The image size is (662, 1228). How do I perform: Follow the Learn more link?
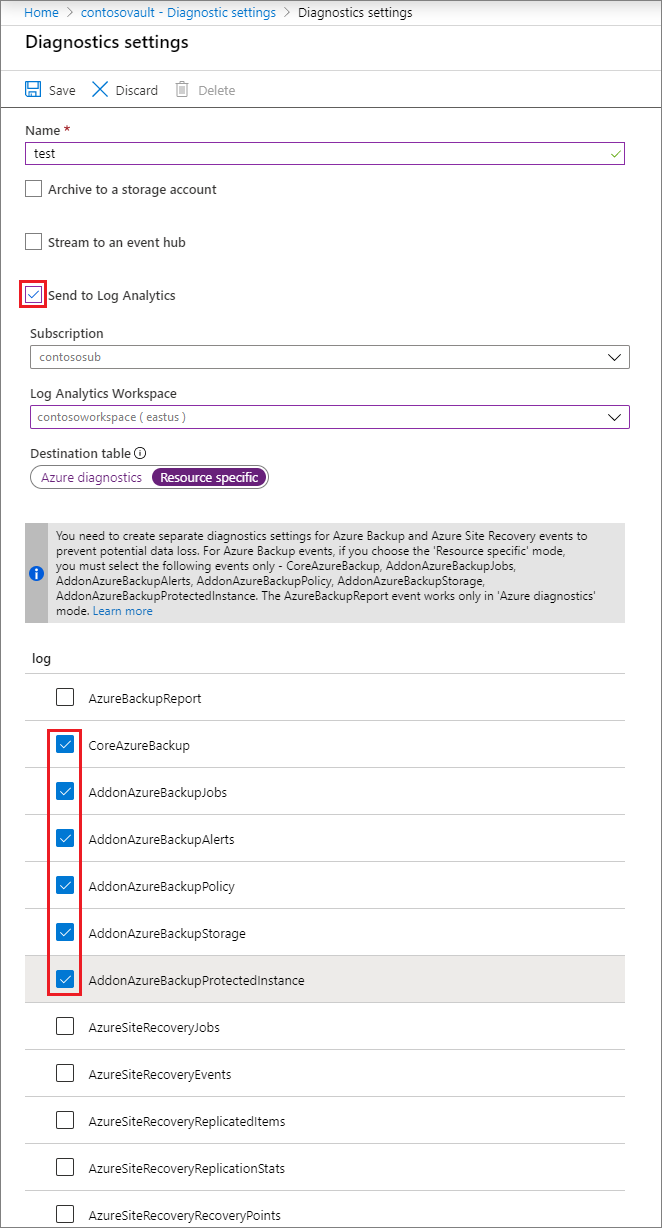point(123,611)
